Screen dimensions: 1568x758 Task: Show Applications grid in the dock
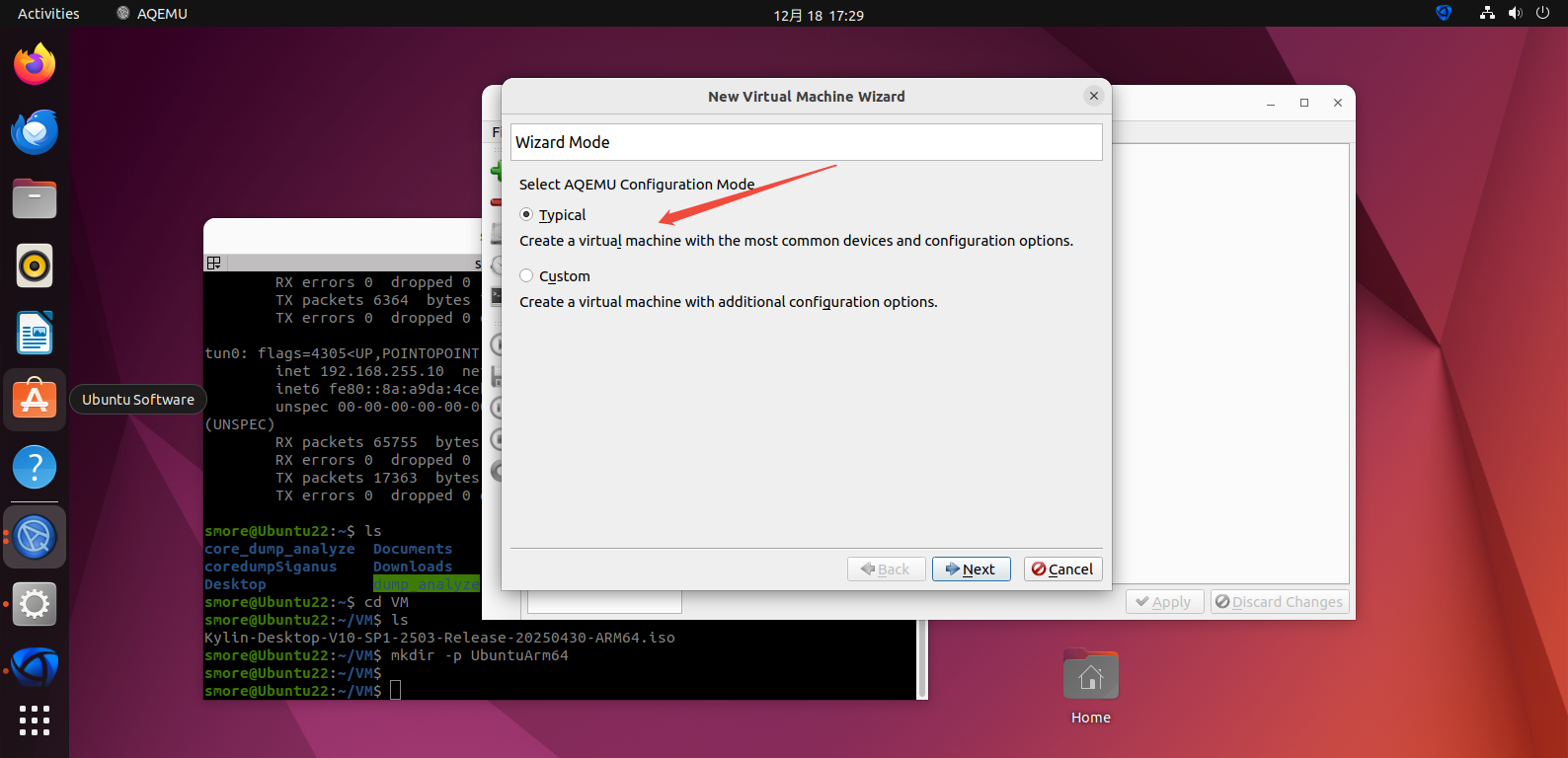coord(35,720)
